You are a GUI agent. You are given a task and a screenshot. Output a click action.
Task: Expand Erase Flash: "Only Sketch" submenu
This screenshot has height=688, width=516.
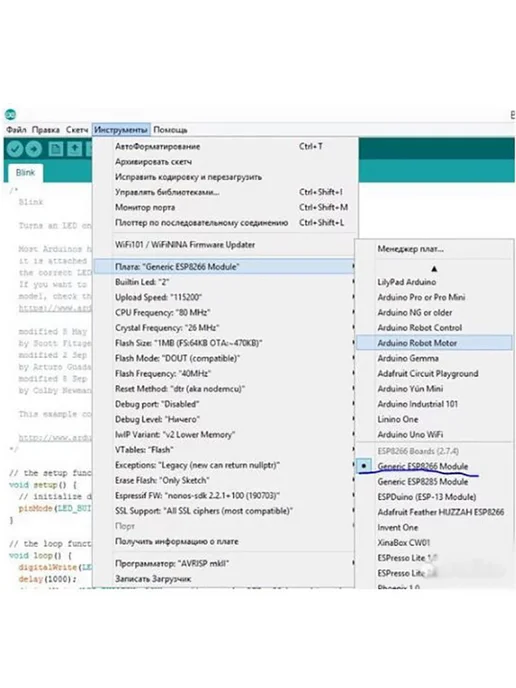[225, 480]
